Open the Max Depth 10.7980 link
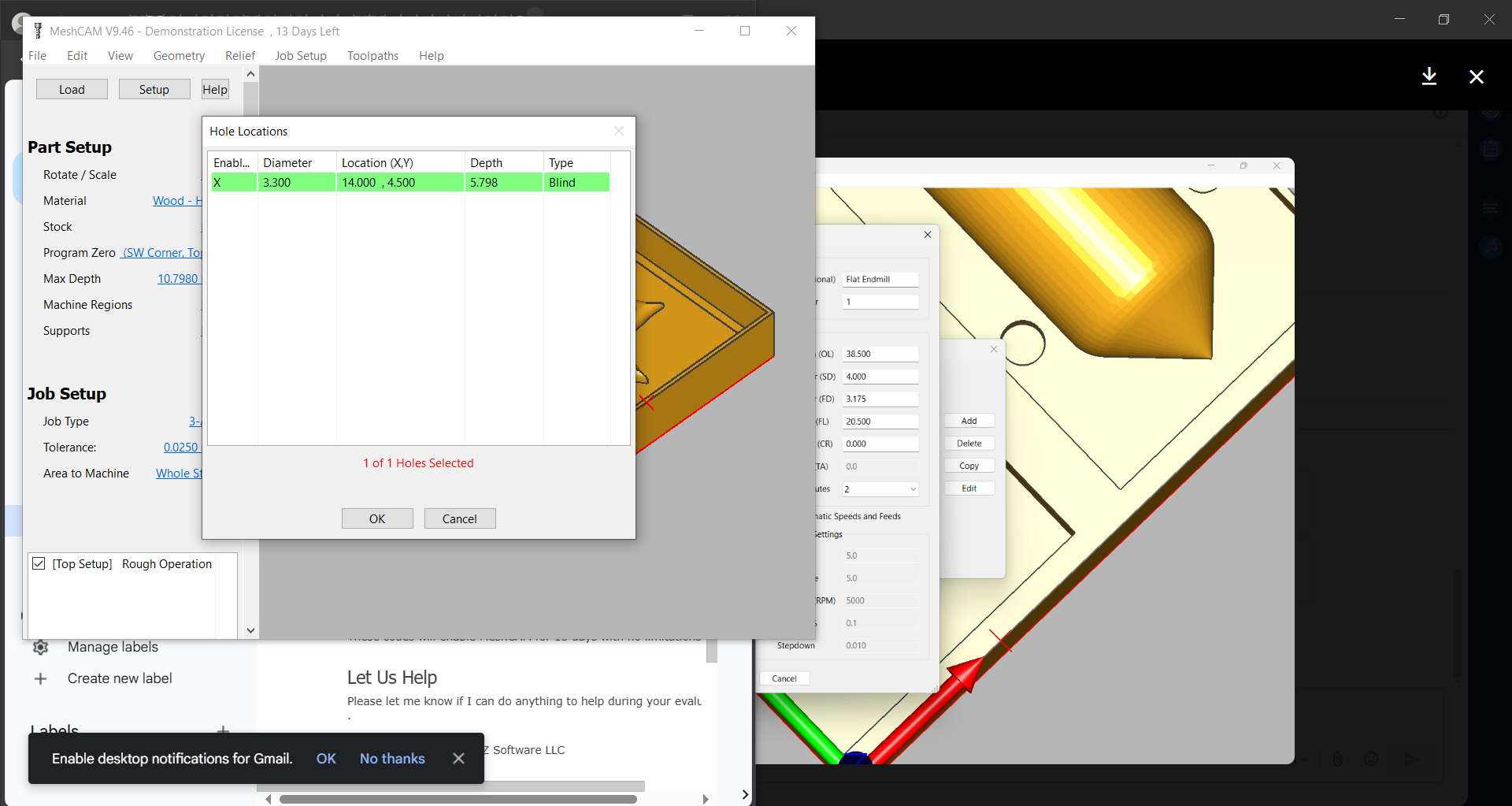 tap(180, 278)
